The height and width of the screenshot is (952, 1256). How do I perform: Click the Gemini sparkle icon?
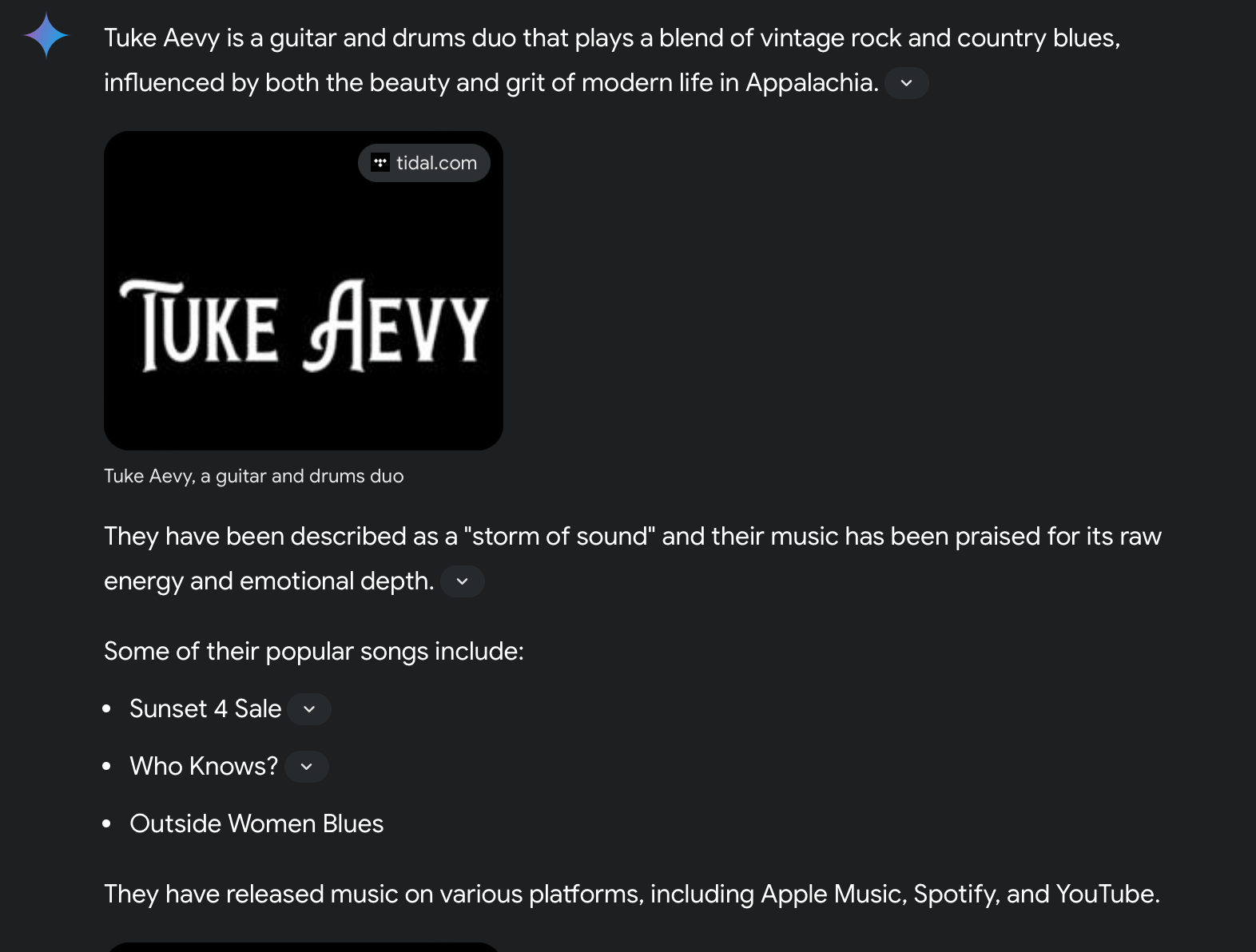46,36
